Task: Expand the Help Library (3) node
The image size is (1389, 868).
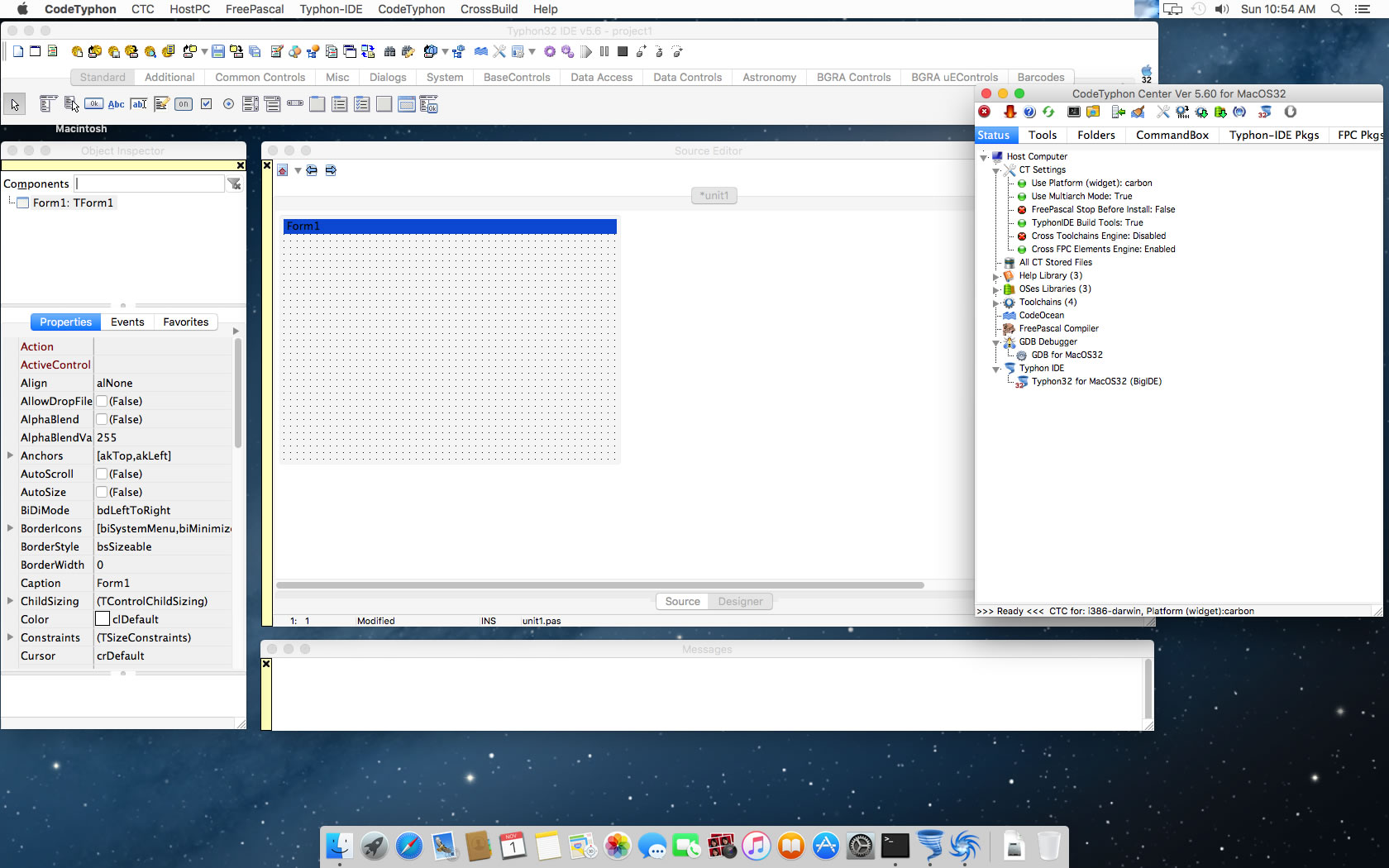Action: coord(996,276)
